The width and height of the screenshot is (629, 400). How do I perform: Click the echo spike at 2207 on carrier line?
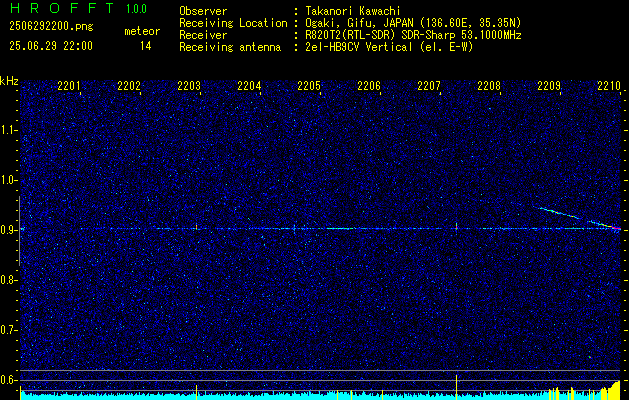click(457, 227)
